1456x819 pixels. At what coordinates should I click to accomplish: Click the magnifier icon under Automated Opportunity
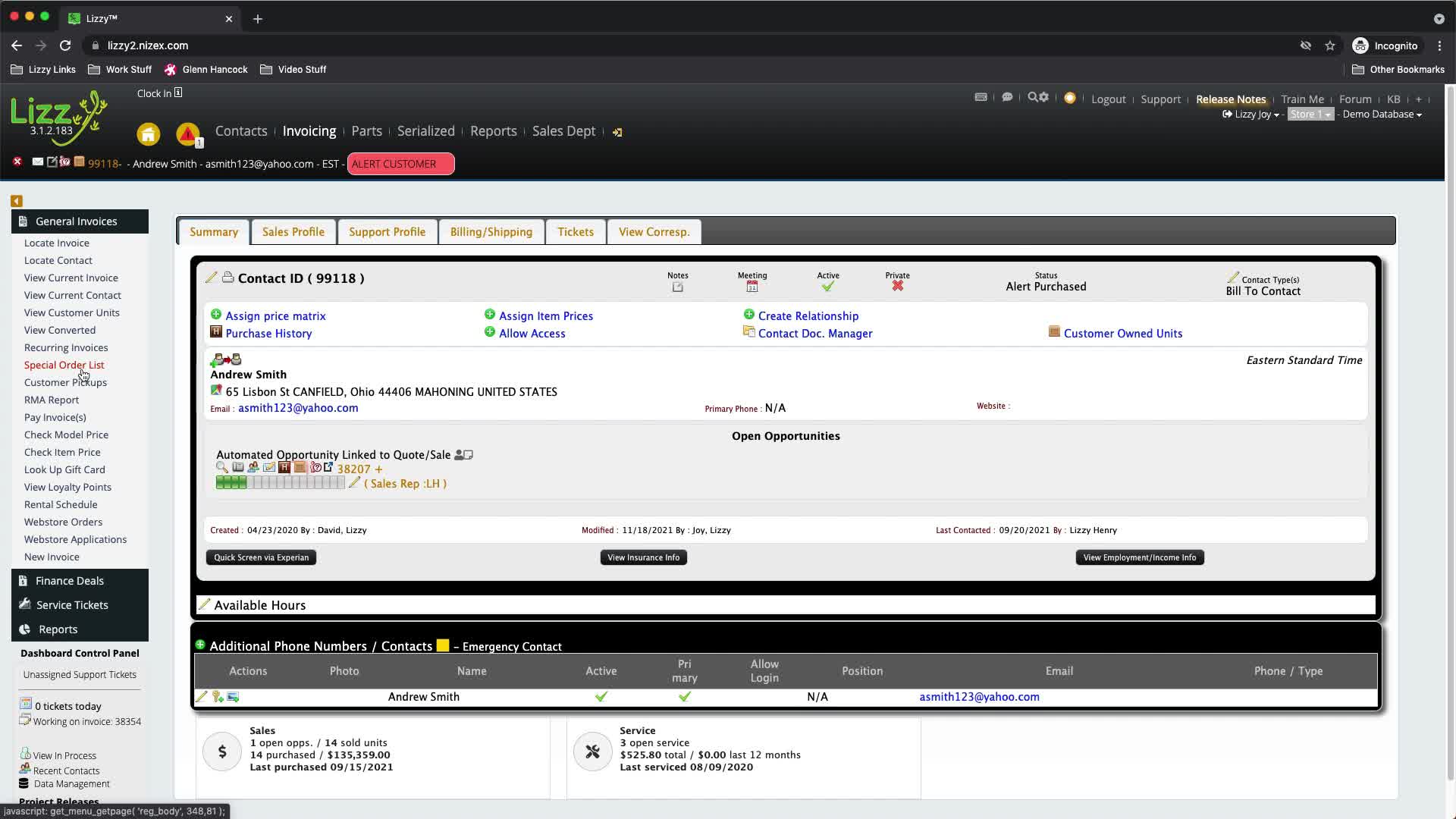(x=221, y=468)
